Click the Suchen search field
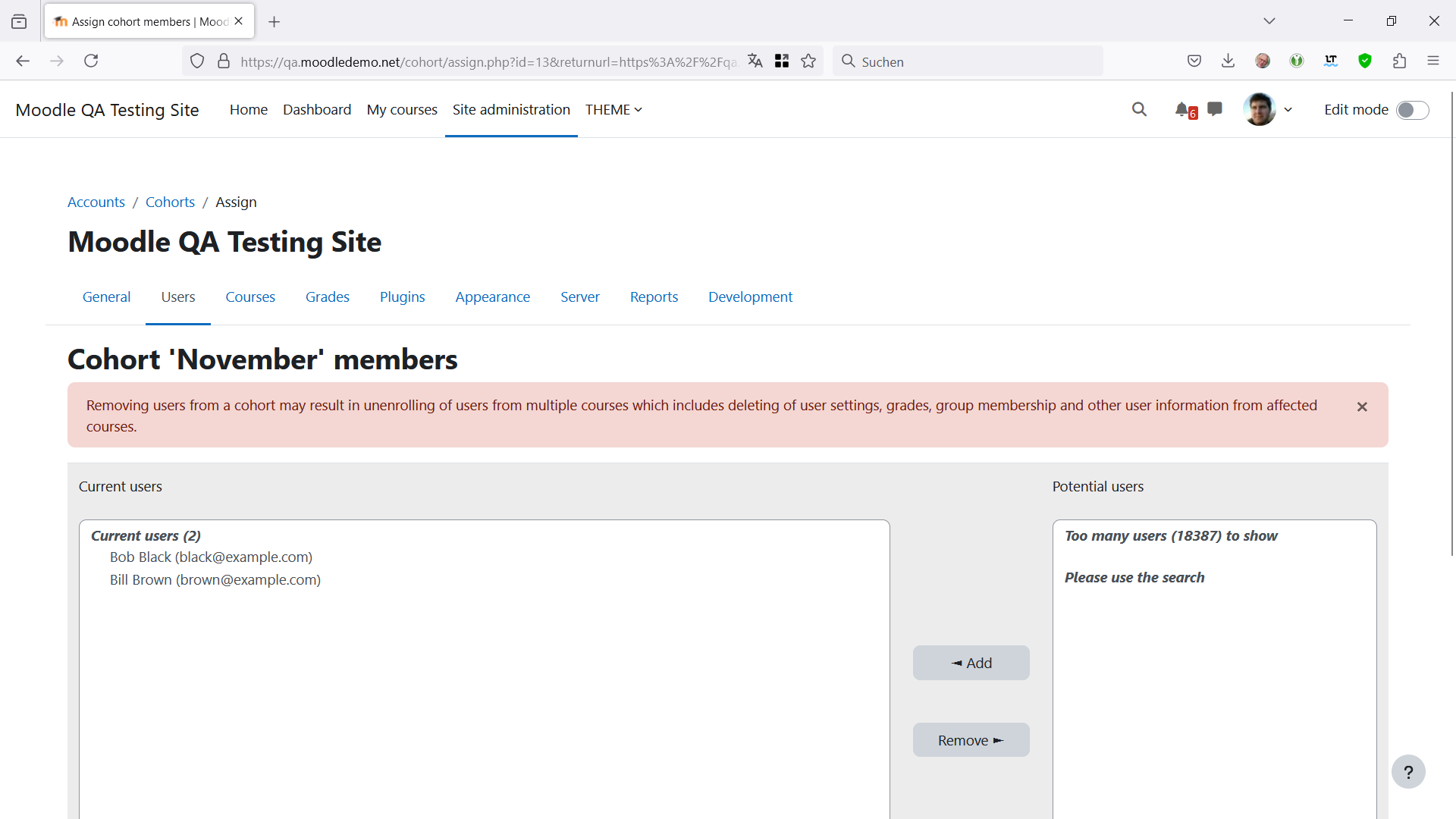Screen dimensions: 1456x819 968,61
